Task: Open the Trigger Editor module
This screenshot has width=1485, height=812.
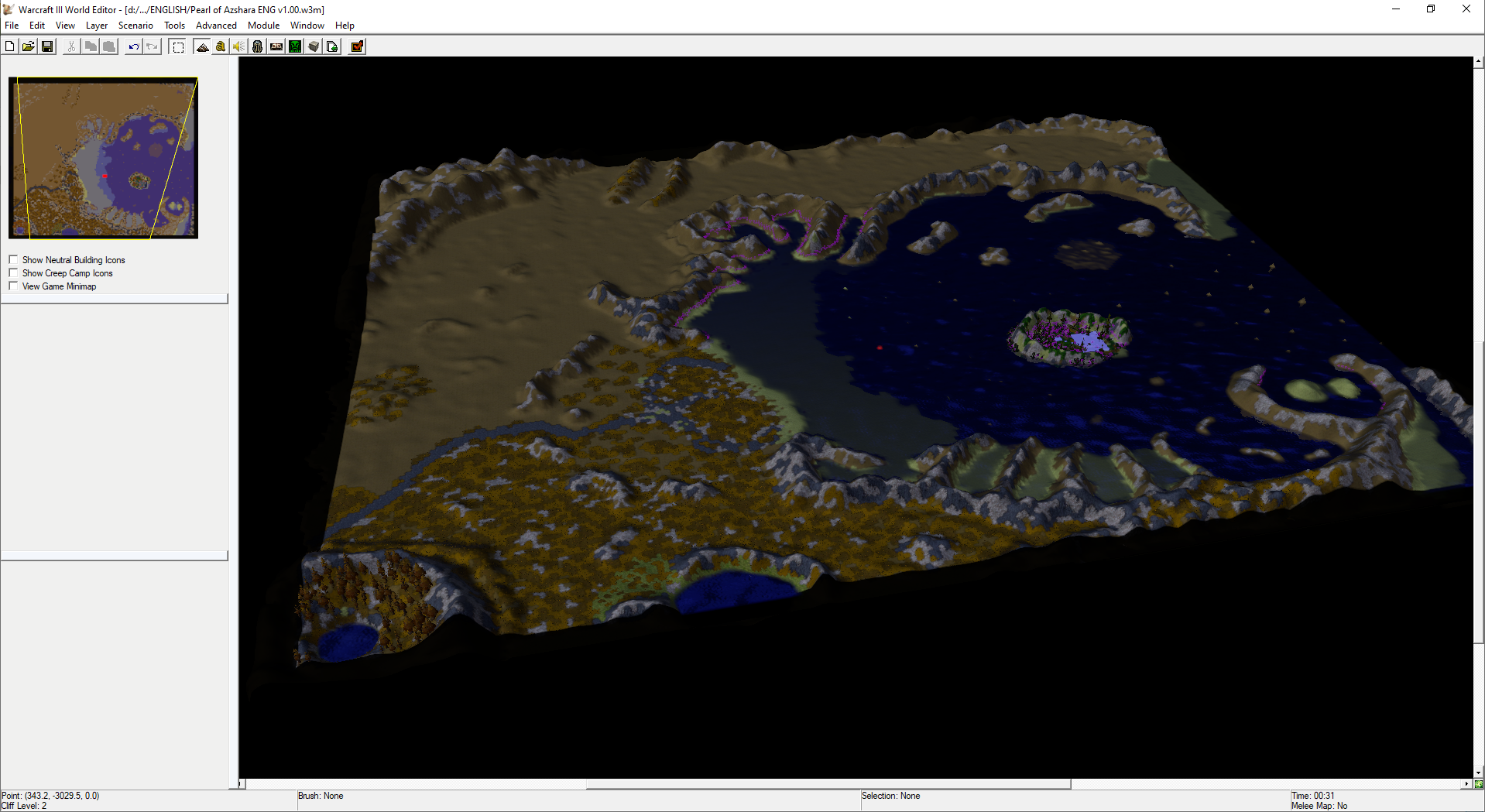Action: (x=221, y=46)
